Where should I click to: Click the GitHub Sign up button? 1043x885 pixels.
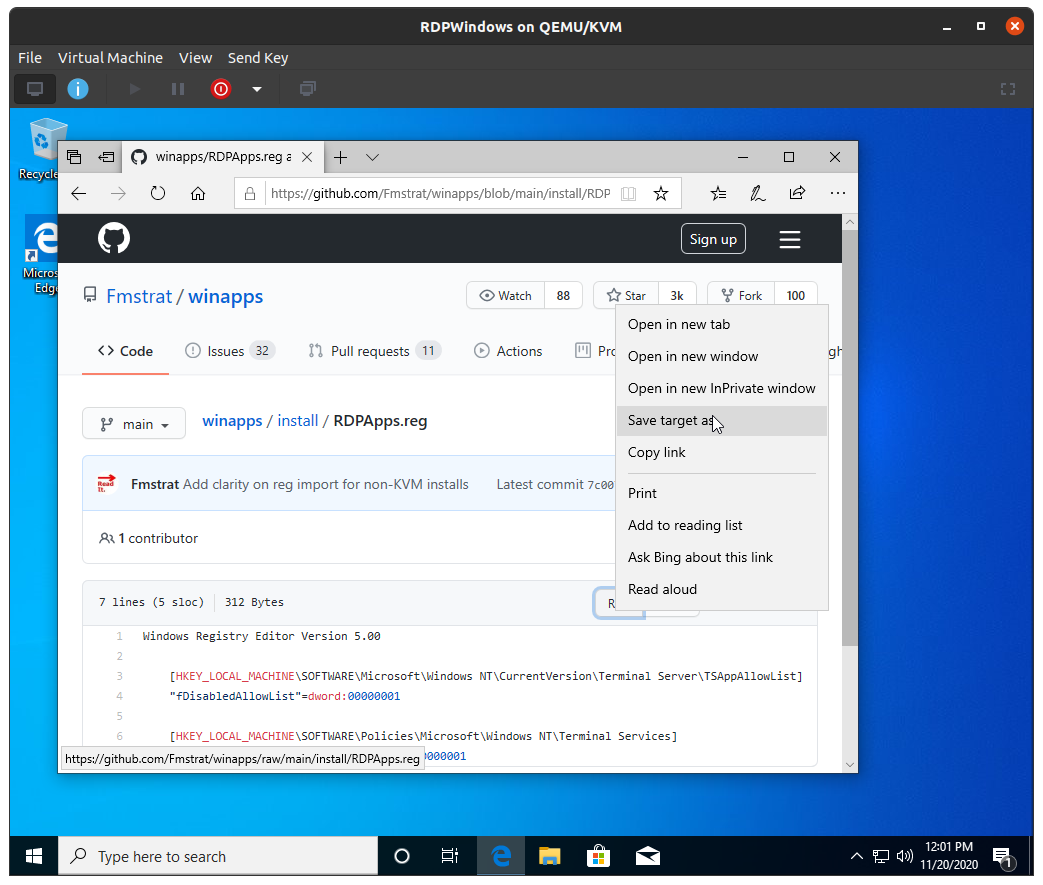click(713, 239)
